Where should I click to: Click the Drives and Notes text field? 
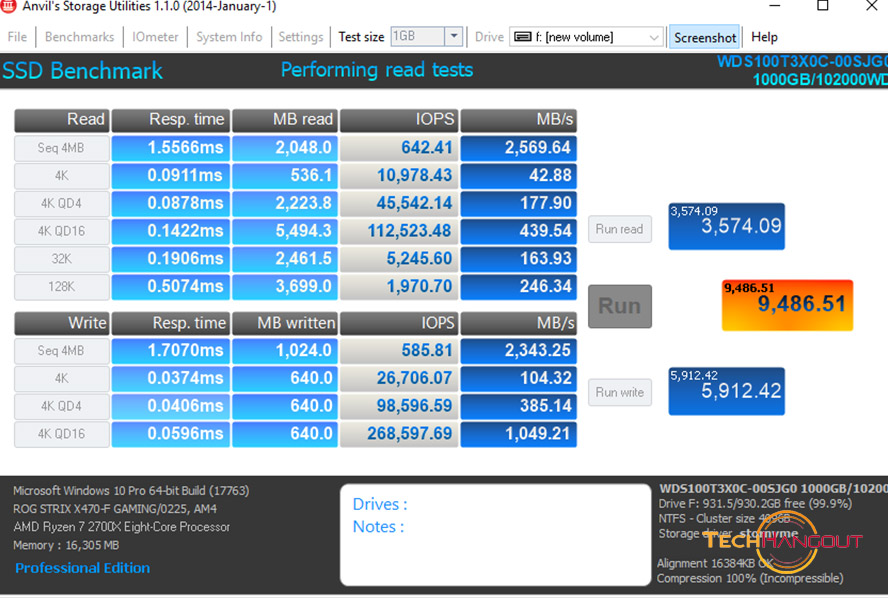tap(496, 535)
